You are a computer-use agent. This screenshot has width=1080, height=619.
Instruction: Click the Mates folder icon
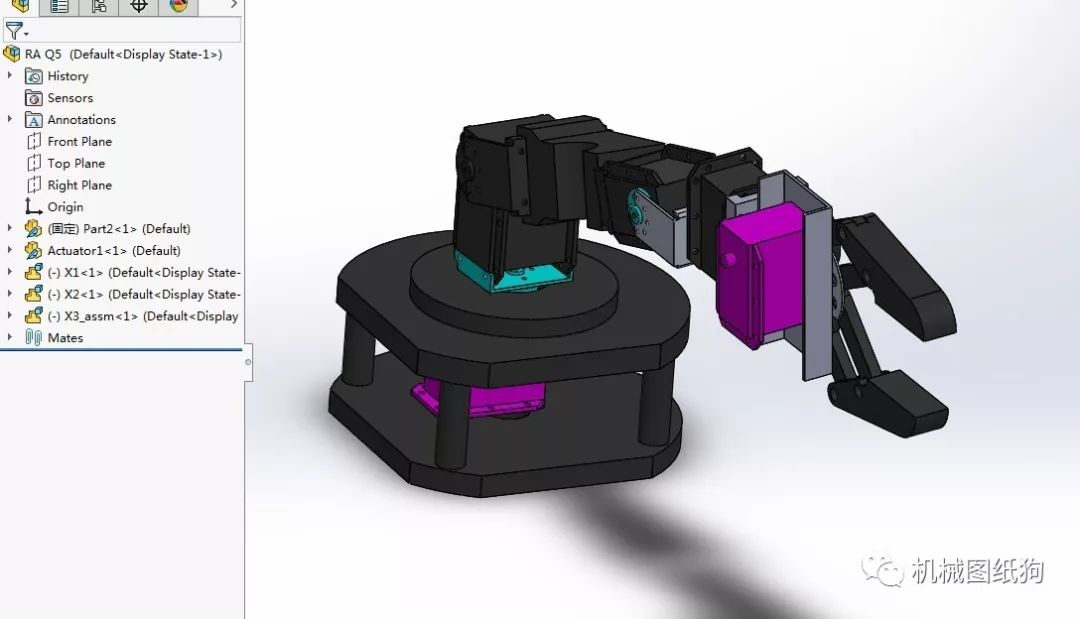(x=33, y=337)
